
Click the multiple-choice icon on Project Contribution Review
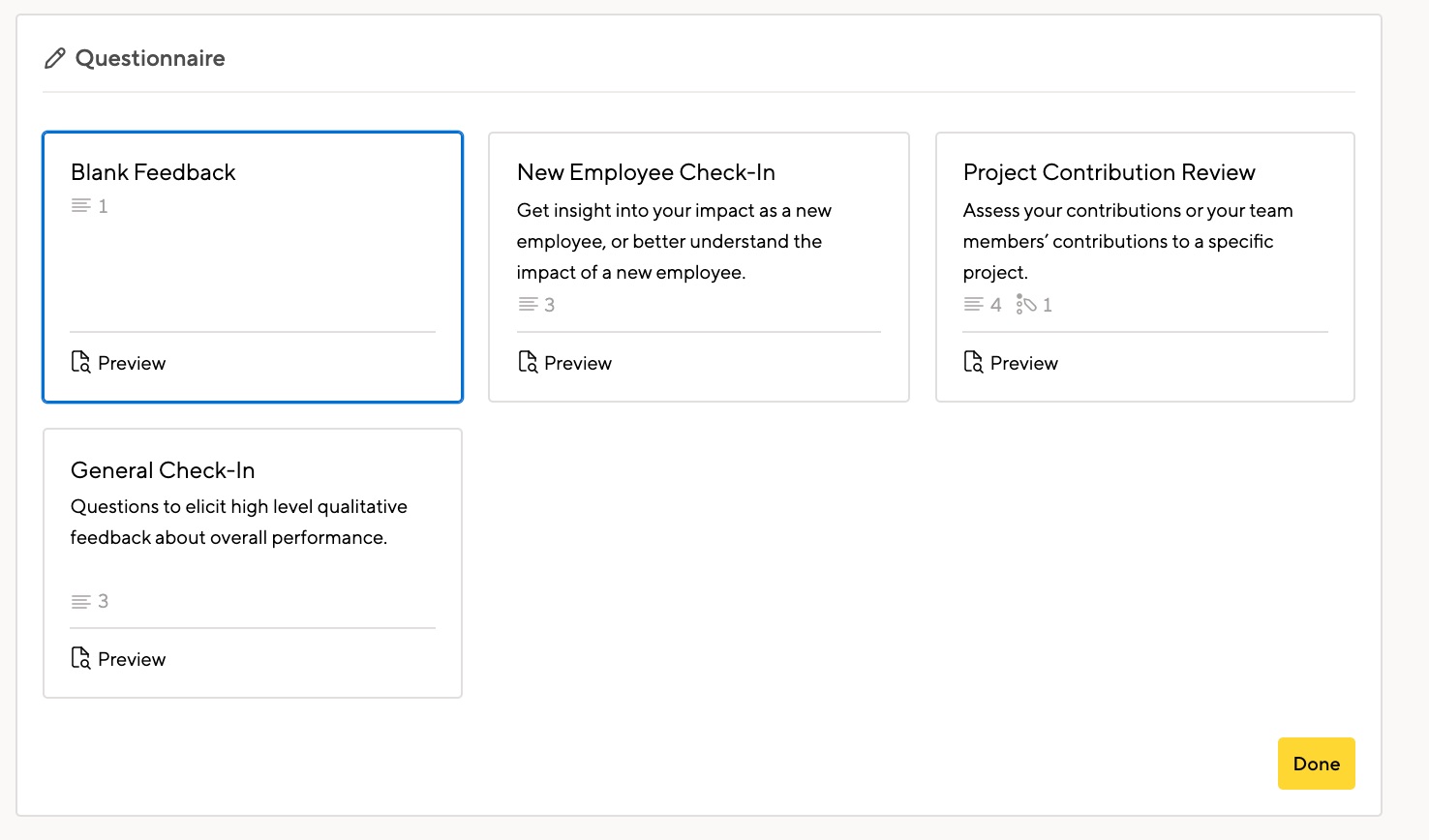point(1026,304)
